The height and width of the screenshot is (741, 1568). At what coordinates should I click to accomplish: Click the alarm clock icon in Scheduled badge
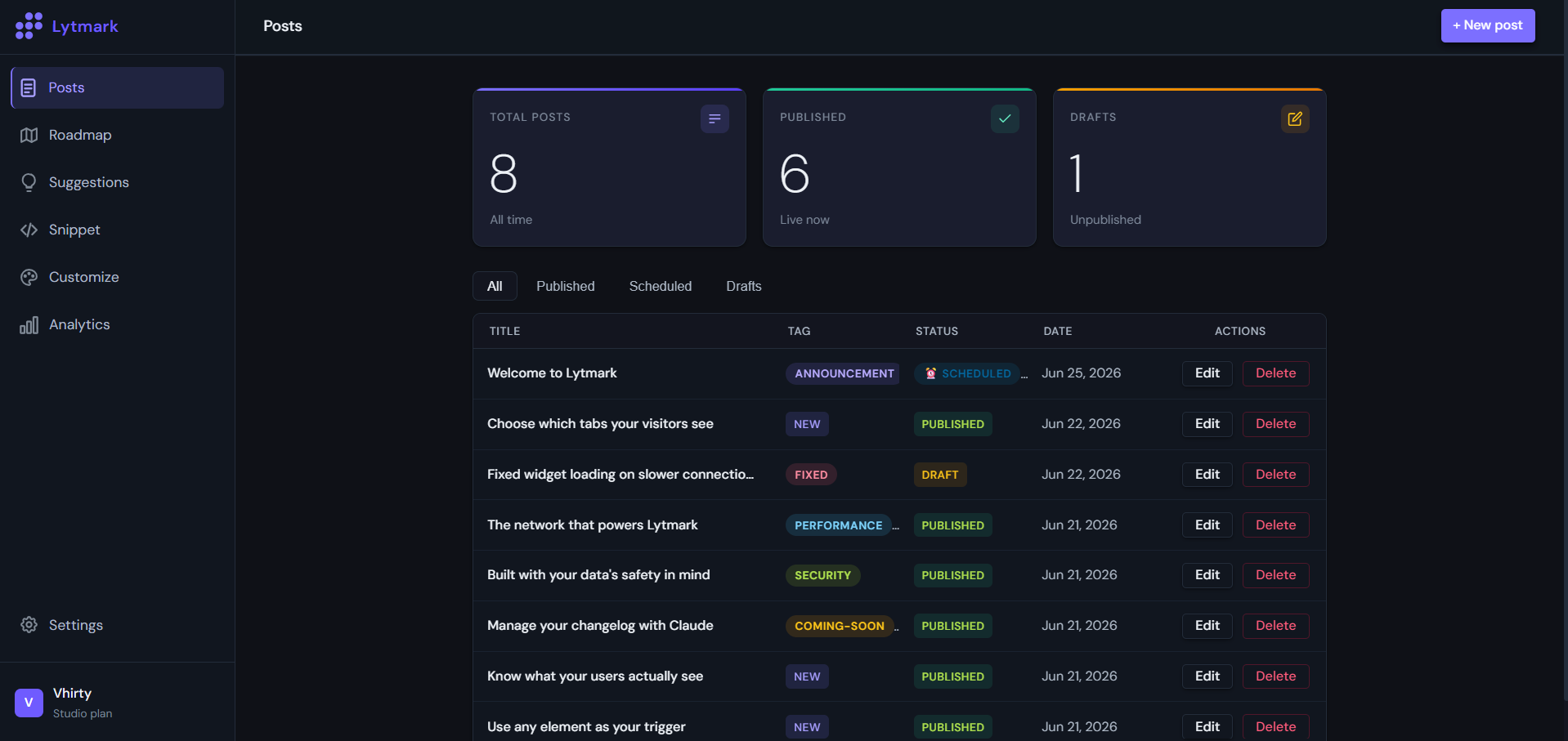[930, 373]
